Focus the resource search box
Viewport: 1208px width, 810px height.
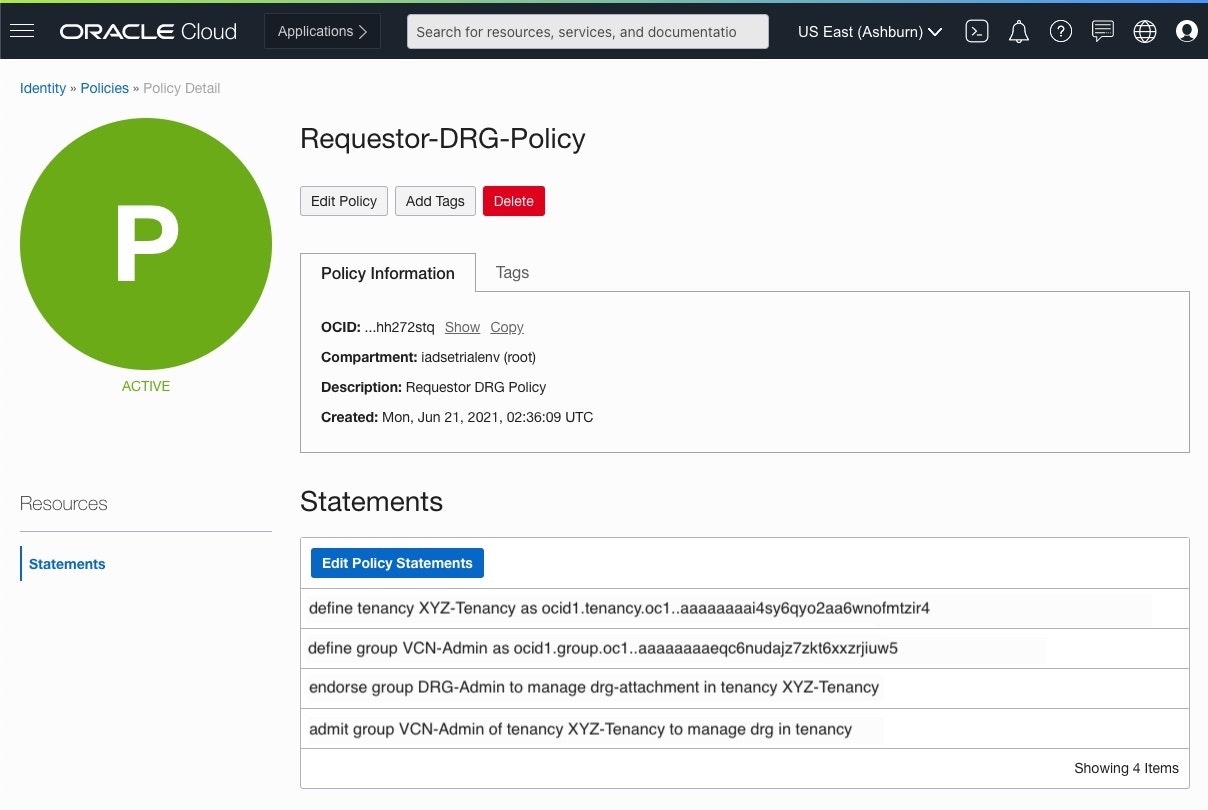(588, 31)
